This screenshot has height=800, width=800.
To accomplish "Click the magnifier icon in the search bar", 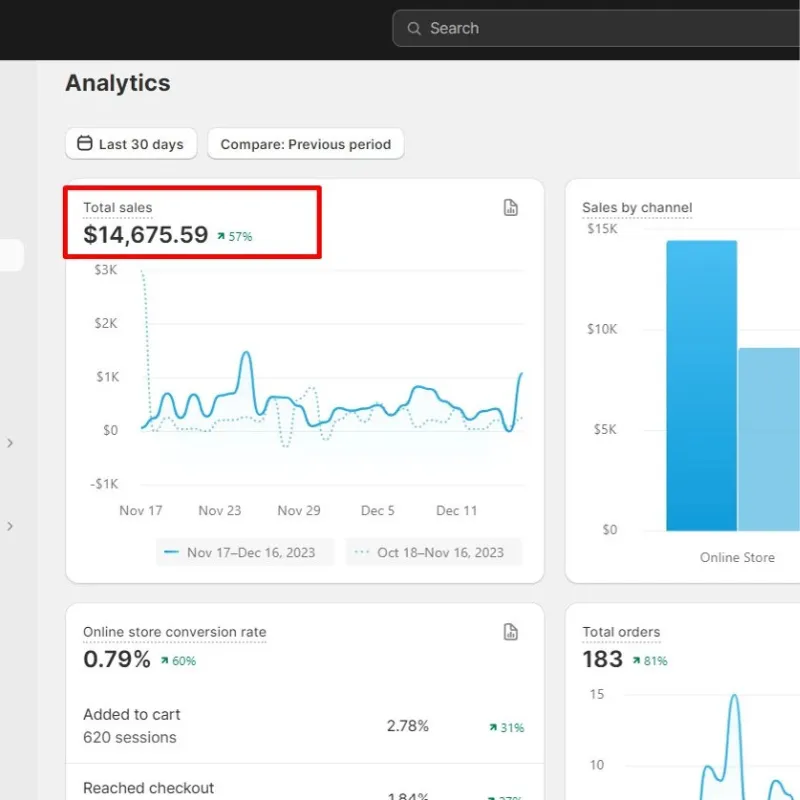I will (414, 29).
